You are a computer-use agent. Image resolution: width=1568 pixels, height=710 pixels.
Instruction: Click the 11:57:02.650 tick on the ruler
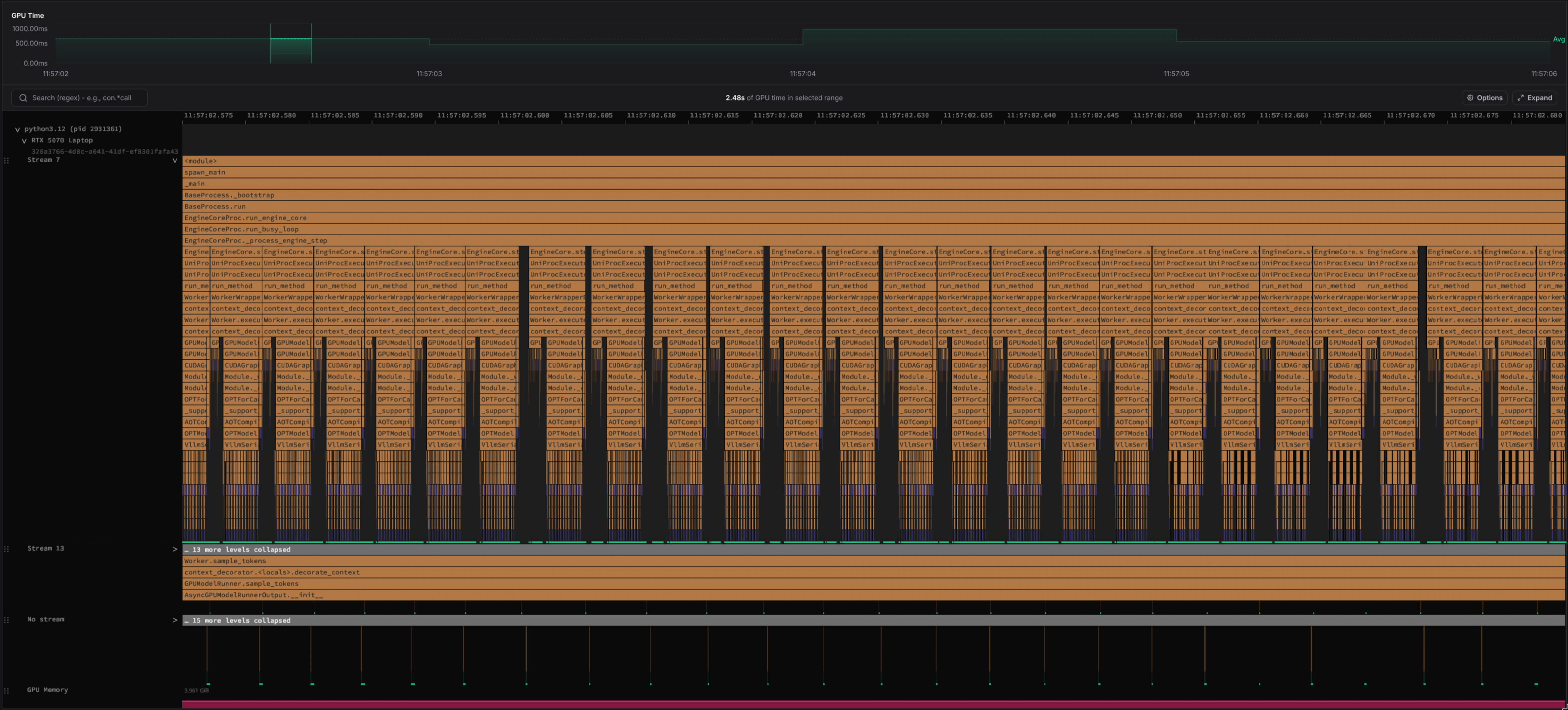coord(1158,116)
